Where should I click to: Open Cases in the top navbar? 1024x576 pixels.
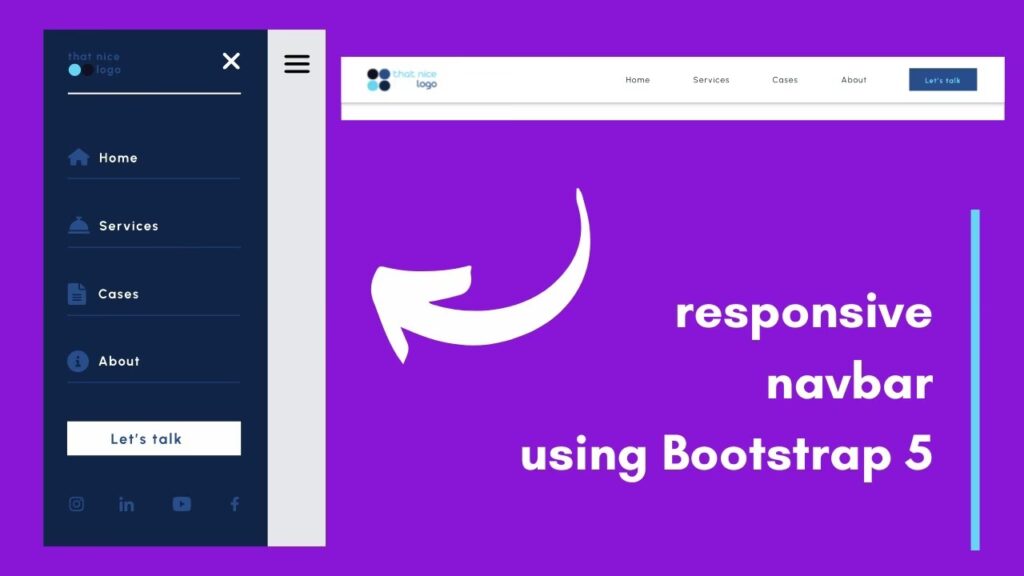click(x=785, y=80)
